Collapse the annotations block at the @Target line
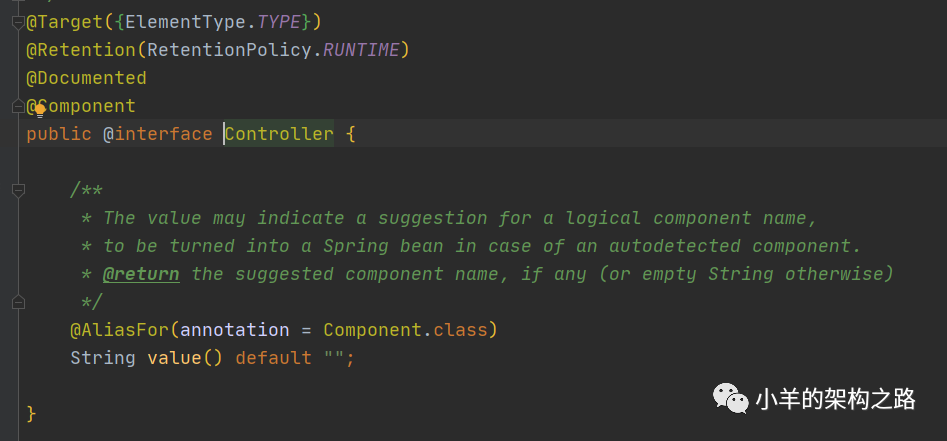 point(17,22)
